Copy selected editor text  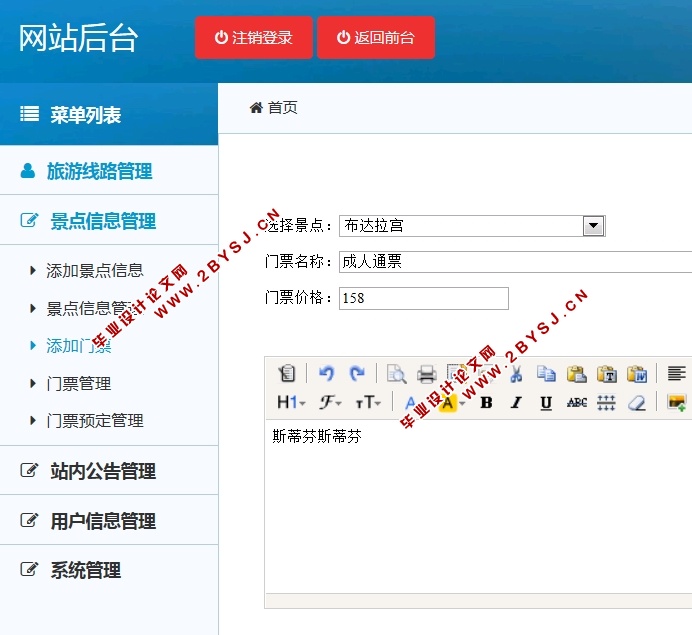pos(546,374)
